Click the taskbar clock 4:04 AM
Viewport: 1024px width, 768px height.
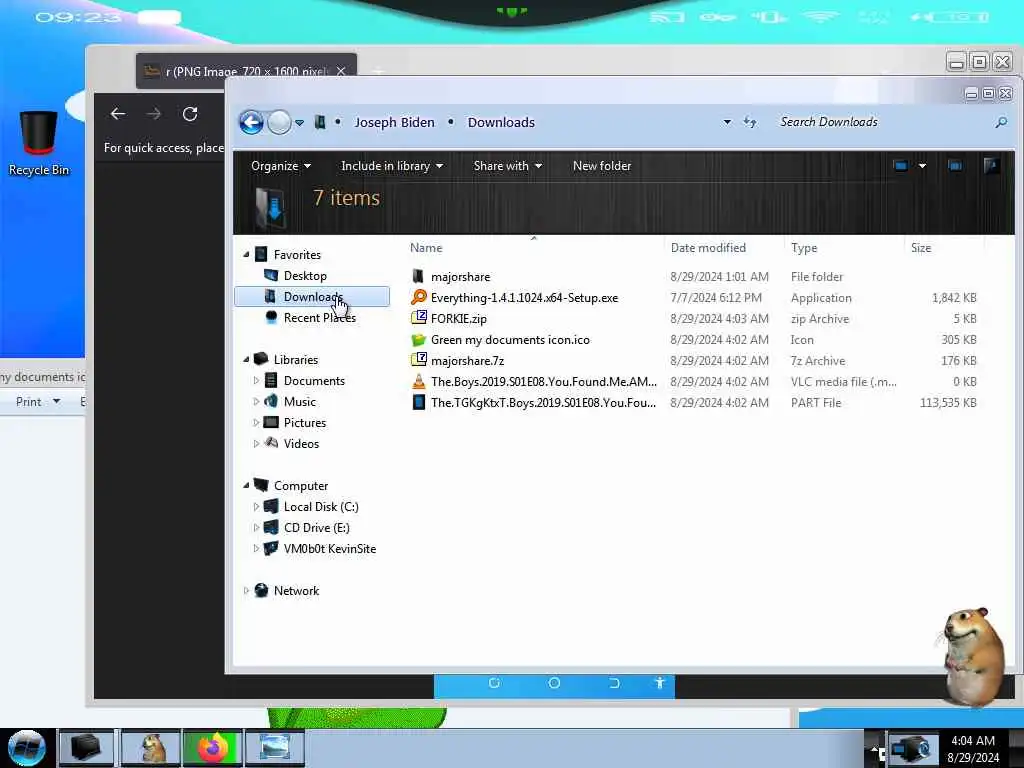pos(972,741)
